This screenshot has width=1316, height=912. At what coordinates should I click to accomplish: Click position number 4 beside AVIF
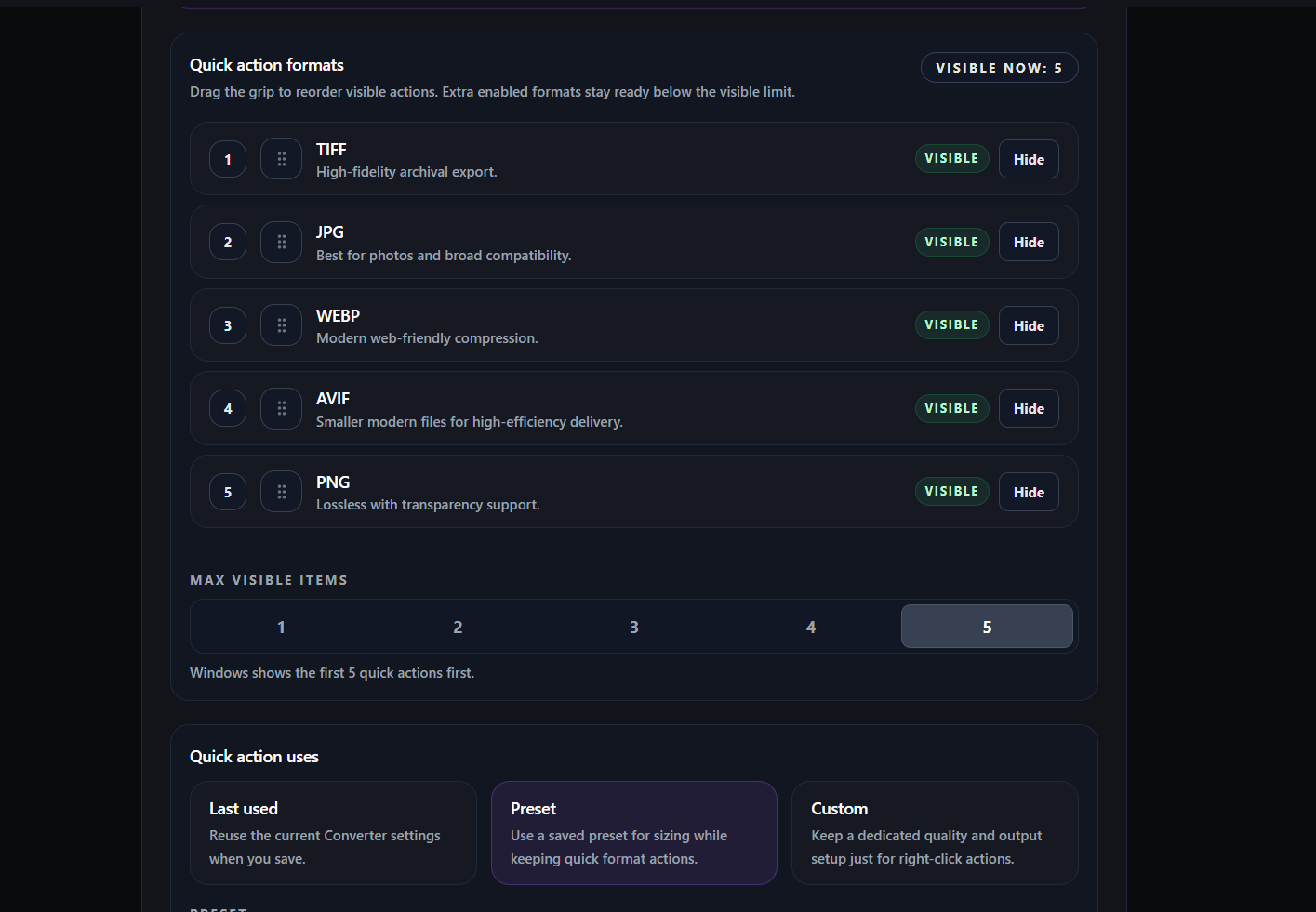(228, 408)
